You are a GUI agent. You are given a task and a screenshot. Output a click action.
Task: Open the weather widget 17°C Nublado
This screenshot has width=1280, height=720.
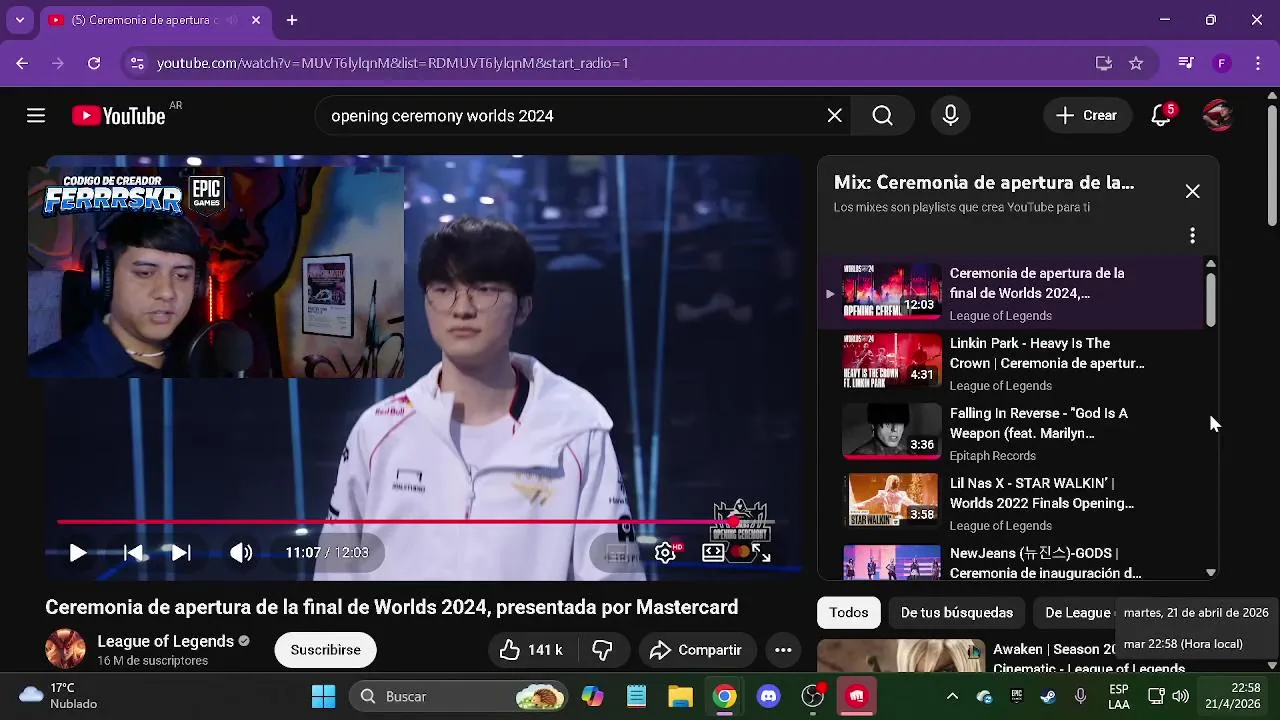(x=60, y=696)
